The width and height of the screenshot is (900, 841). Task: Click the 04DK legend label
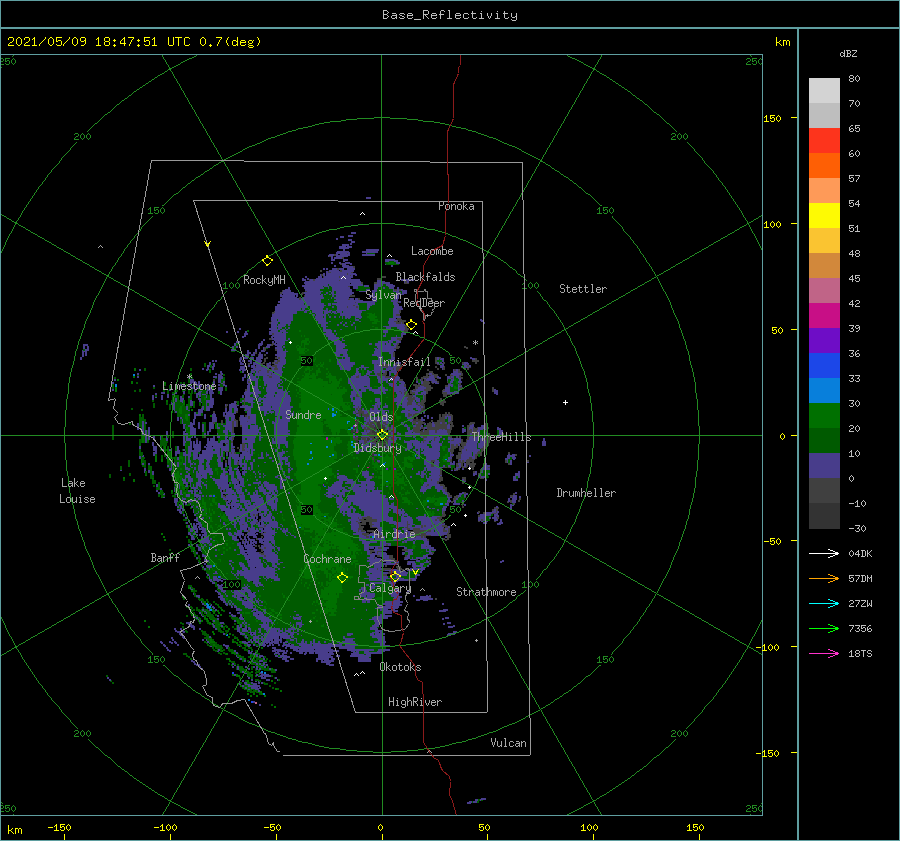tap(860, 553)
